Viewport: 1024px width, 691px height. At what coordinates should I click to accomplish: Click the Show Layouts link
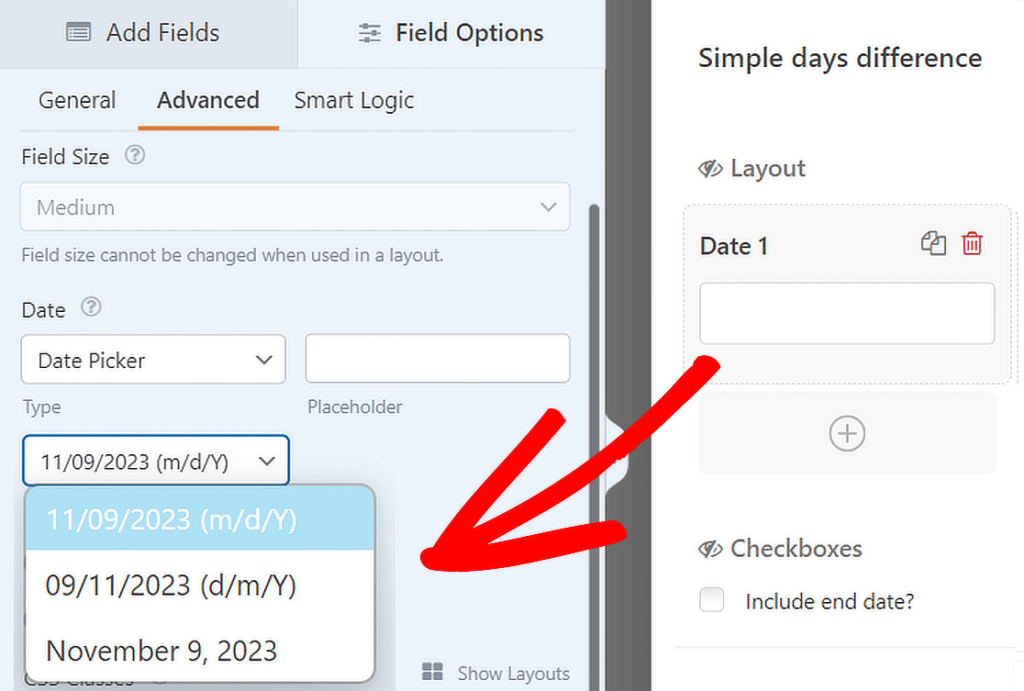(x=512, y=672)
